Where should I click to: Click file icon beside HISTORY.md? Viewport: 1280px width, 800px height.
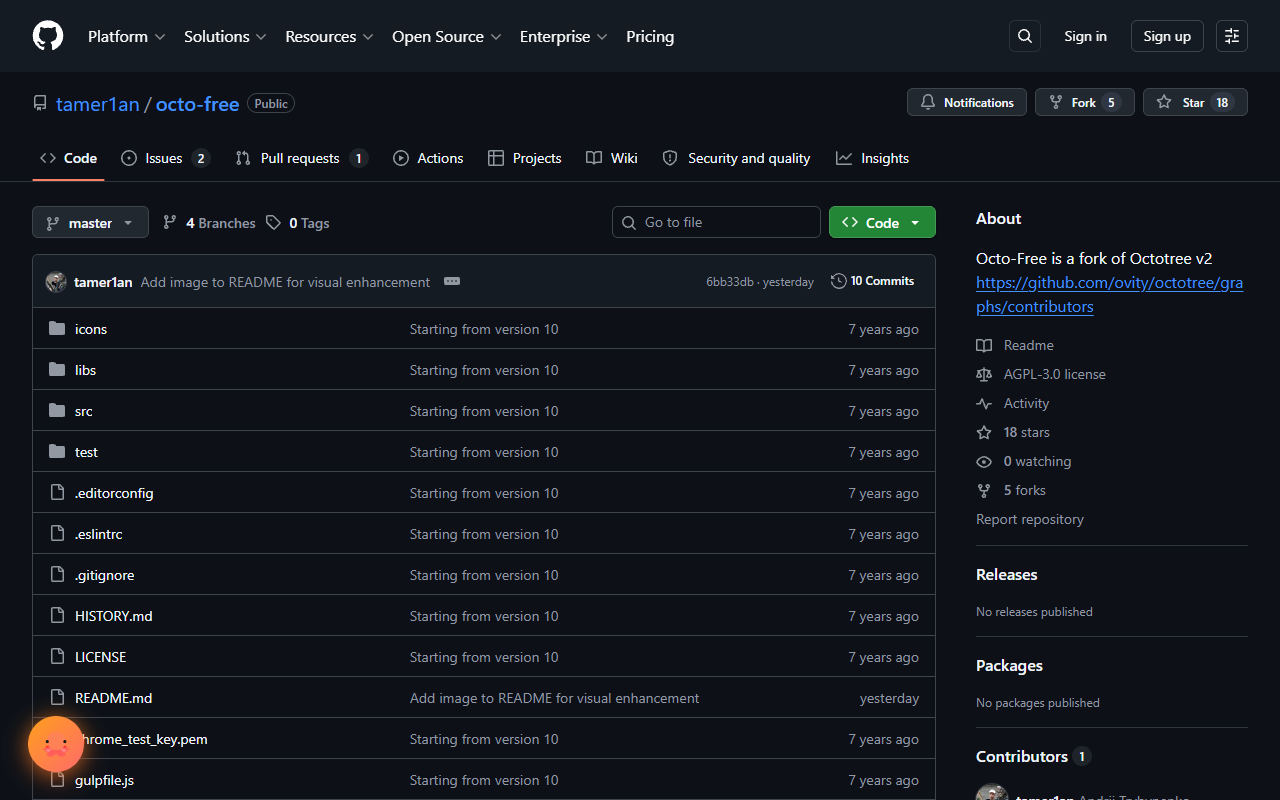(x=57, y=616)
